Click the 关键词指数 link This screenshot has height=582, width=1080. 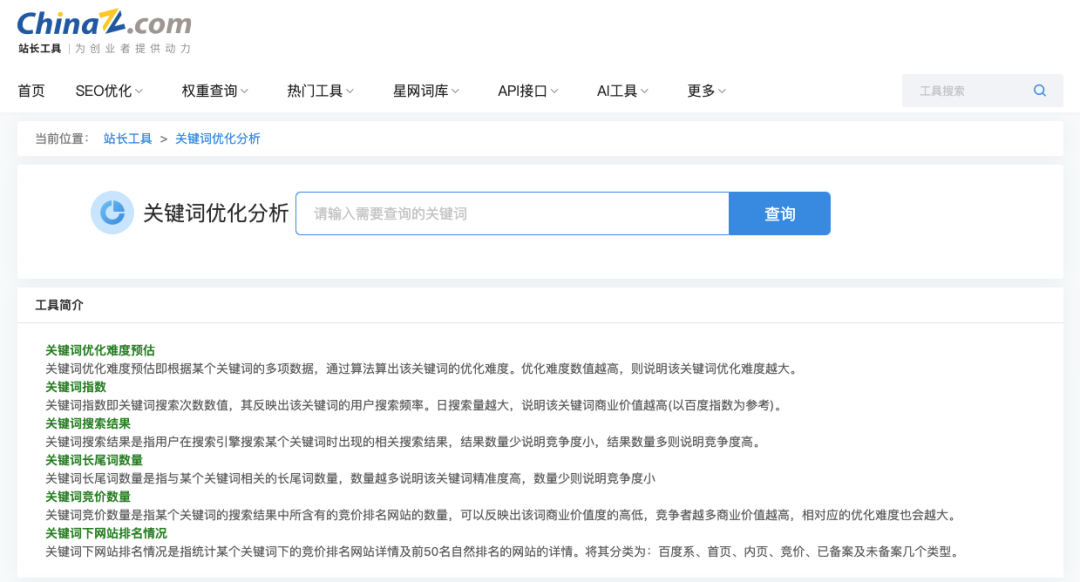tap(75, 386)
